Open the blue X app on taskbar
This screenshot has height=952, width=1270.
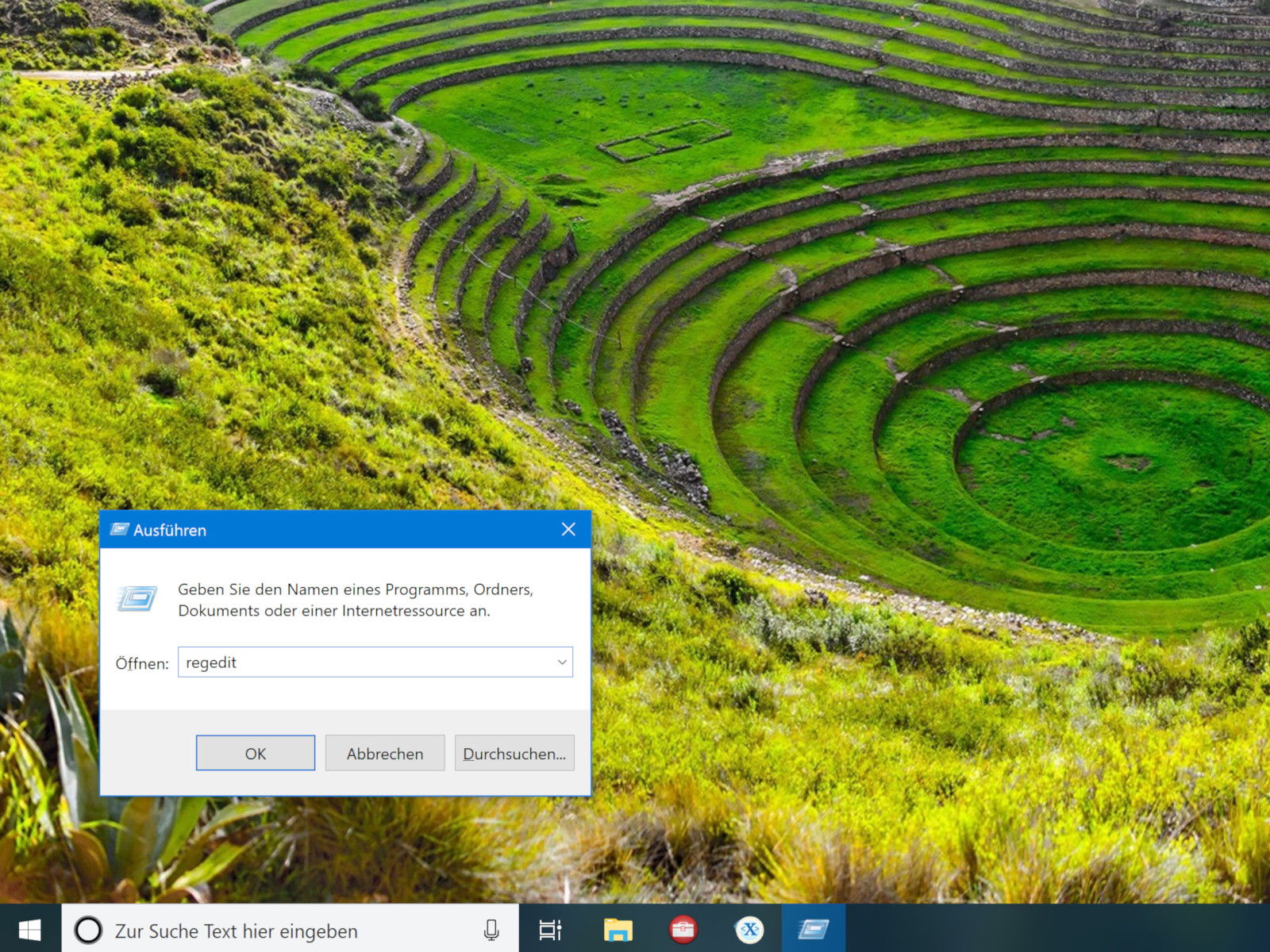[749, 930]
